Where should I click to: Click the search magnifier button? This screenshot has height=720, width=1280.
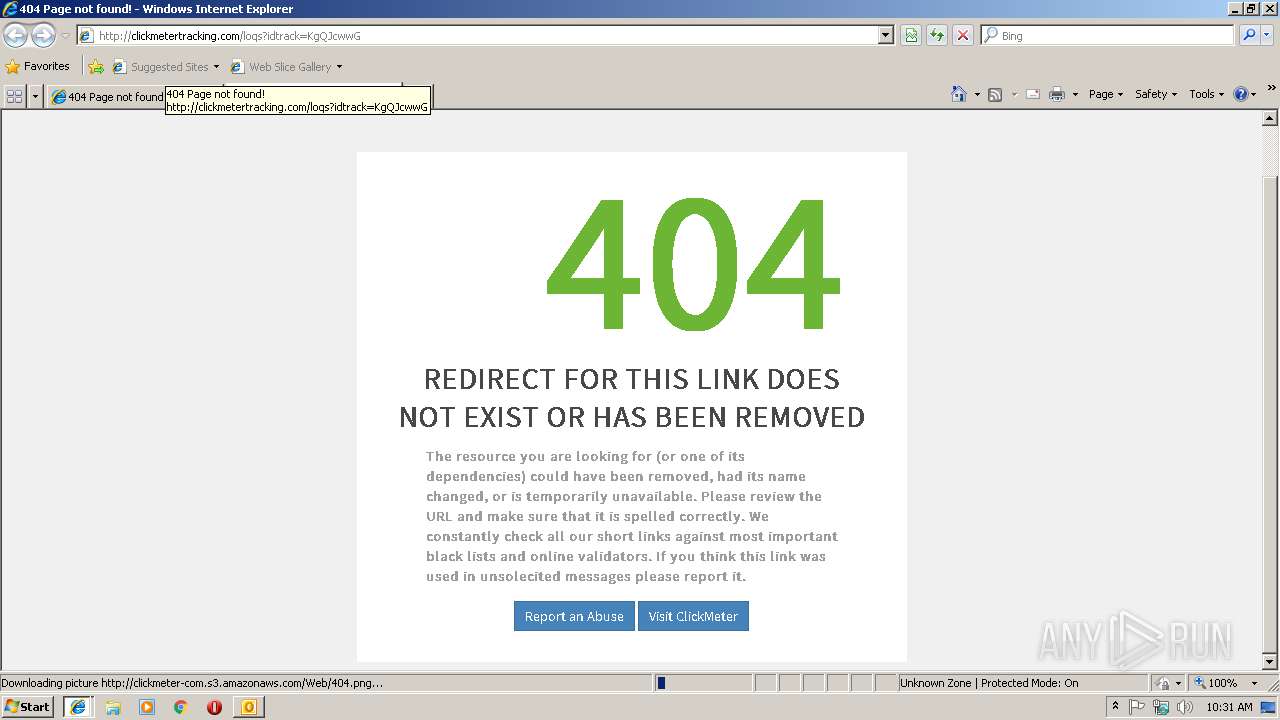pos(1249,35)
